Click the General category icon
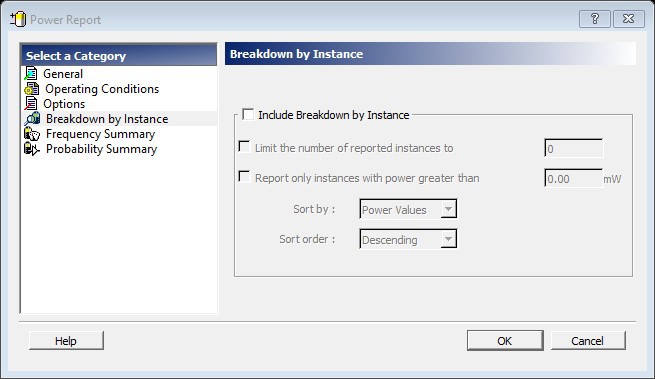This screenshot has height=379, width=655. [31, 74]
